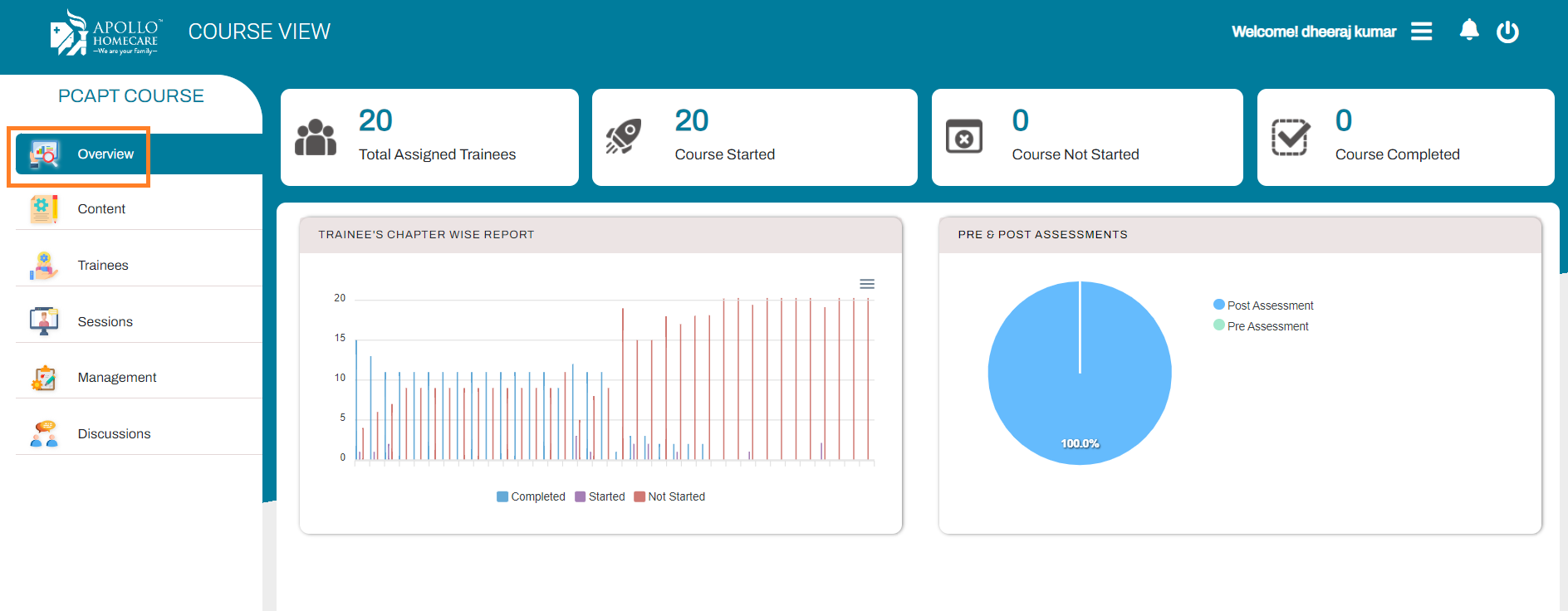Open the hamburger menu beside the username
The width and height of the screenshot is (1568, 611).
click(1421, 32)
